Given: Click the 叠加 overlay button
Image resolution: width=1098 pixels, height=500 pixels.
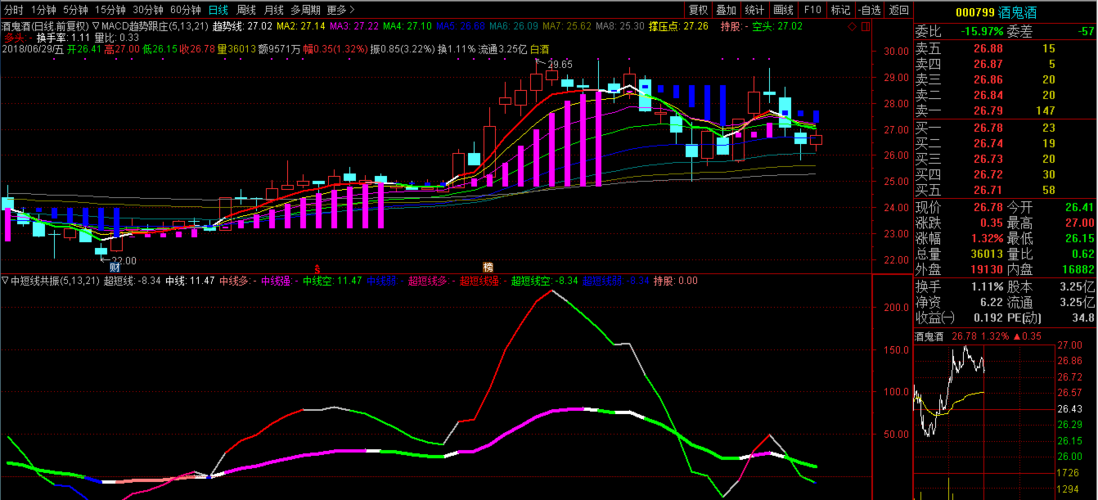Looking at the screenshot, I should pyautogui.click(x=726, y=10).
